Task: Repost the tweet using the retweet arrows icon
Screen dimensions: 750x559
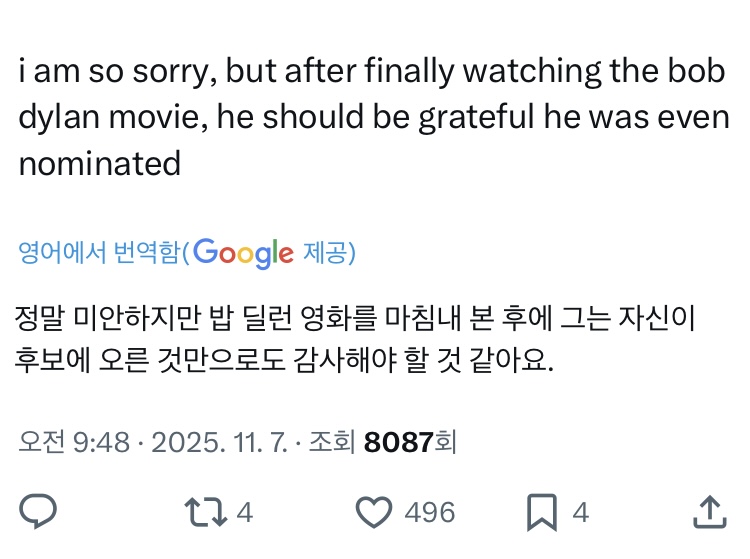Action: coord(205,513)
